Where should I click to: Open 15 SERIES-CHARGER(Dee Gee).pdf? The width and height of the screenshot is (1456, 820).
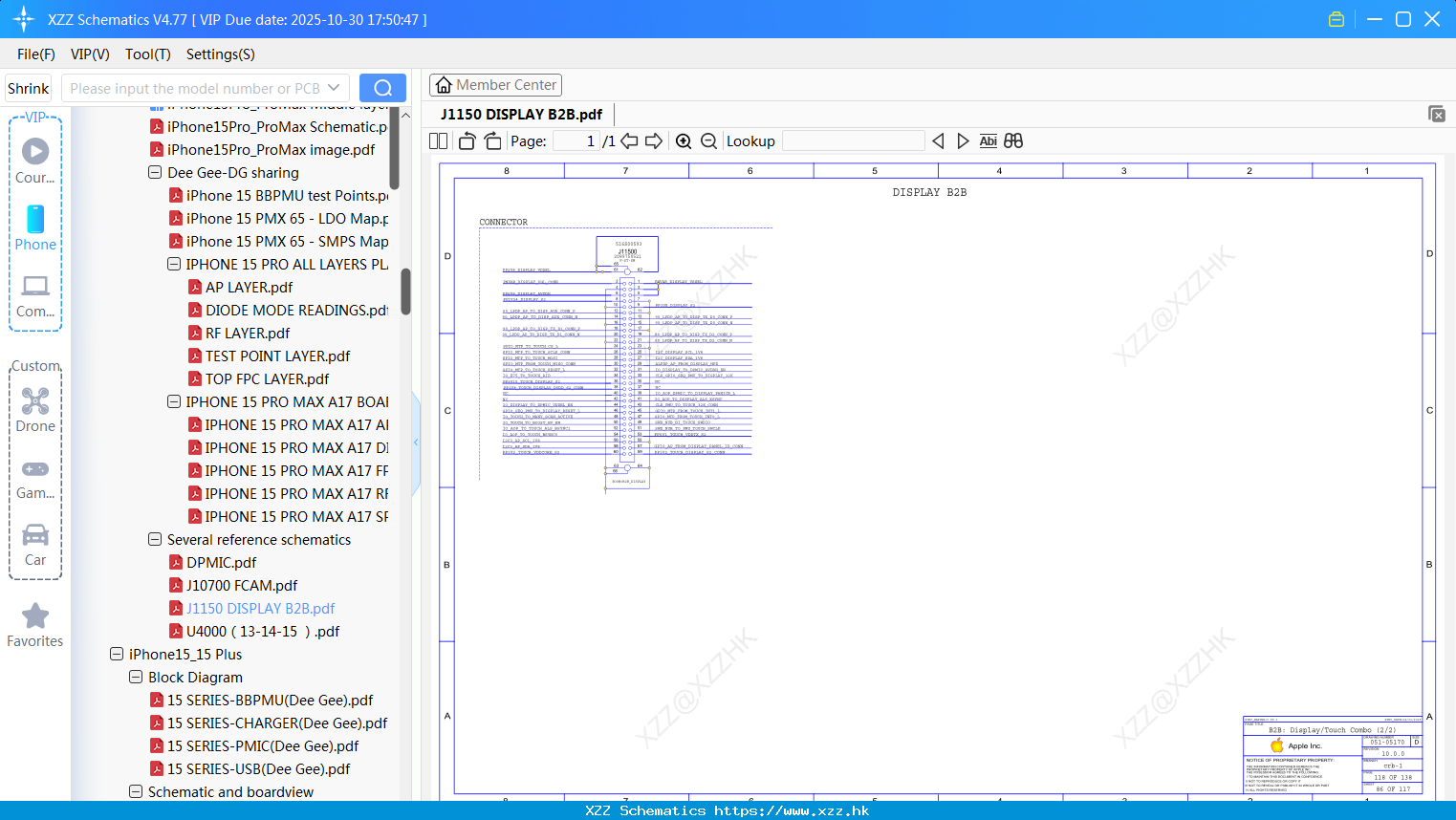click(277, 723)
